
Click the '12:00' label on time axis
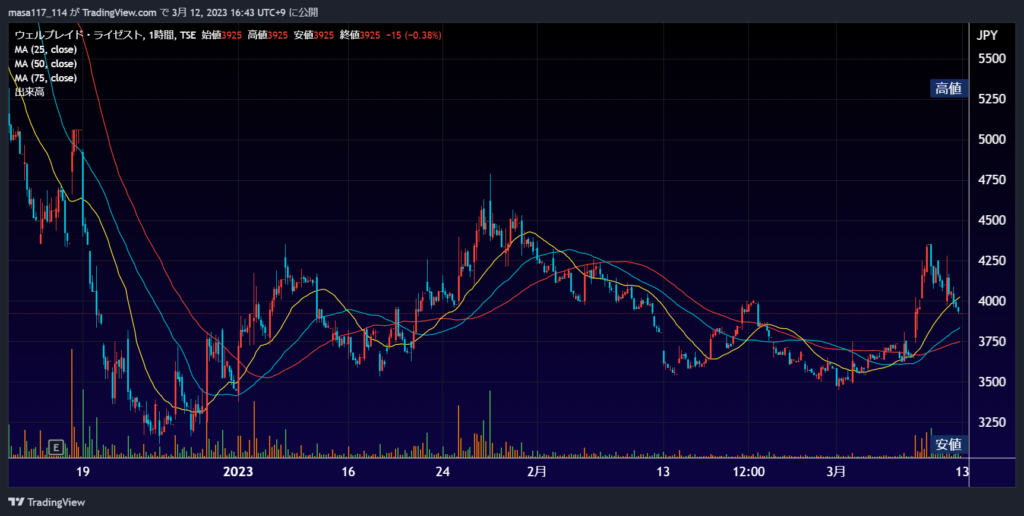click(748, 472)
